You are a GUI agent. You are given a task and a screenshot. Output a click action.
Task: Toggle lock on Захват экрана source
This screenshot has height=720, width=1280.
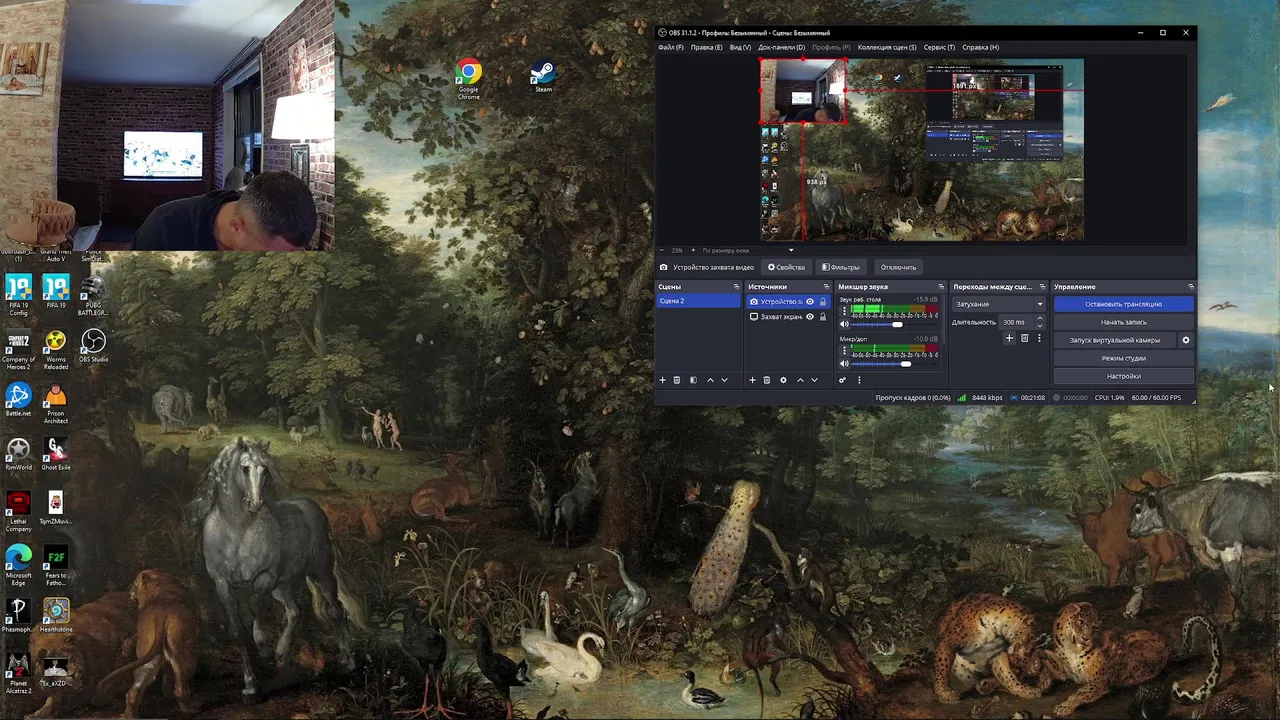(823, 317)
